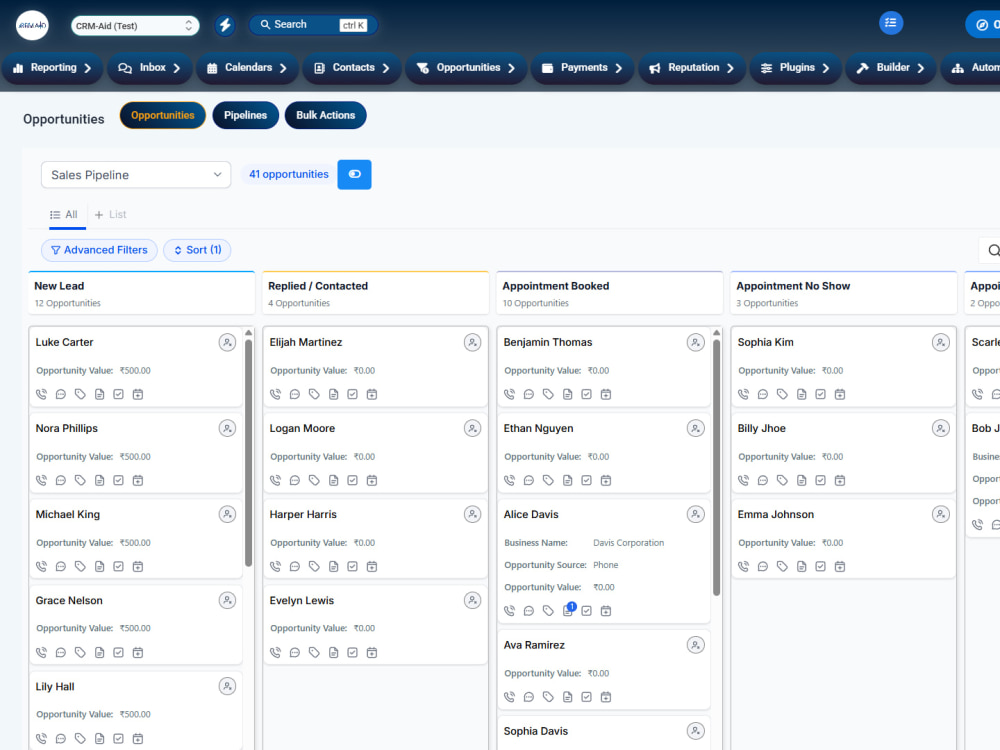Click the notes icon on Ethan Nguyen's card

[568, 480]
